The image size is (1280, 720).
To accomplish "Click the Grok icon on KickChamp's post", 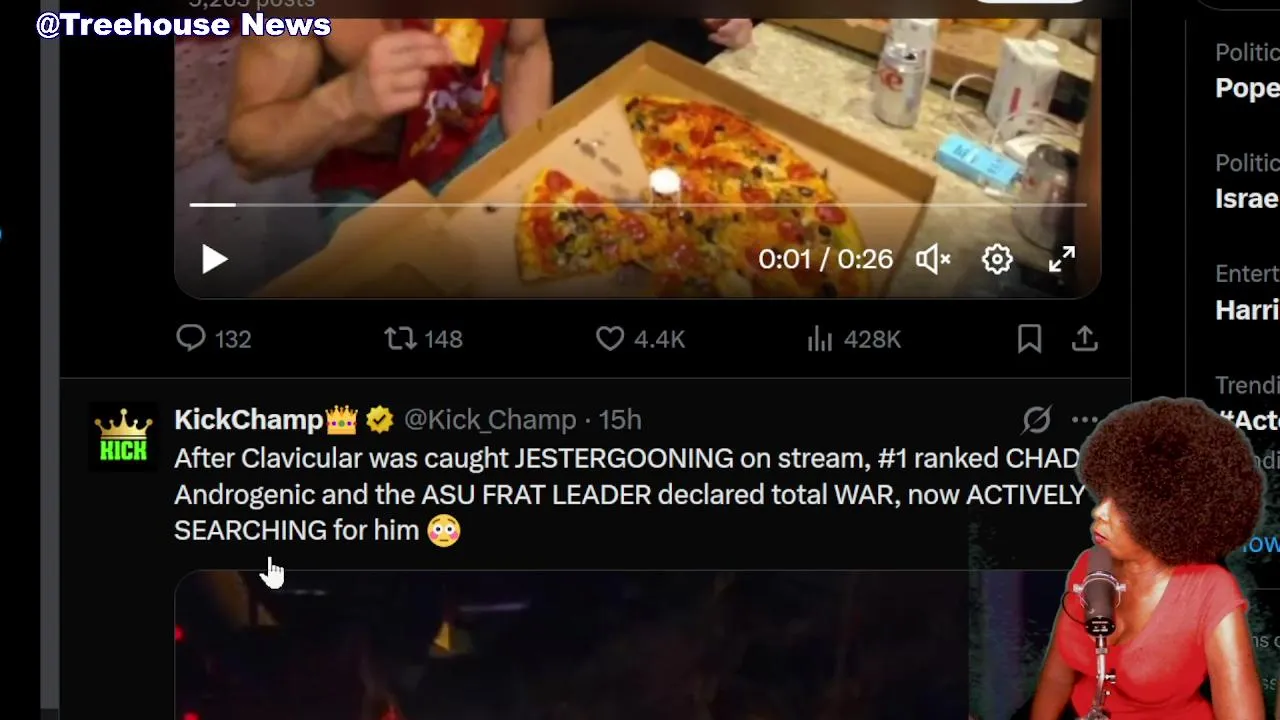I will pyautogui.click(x=1036, y=420).
